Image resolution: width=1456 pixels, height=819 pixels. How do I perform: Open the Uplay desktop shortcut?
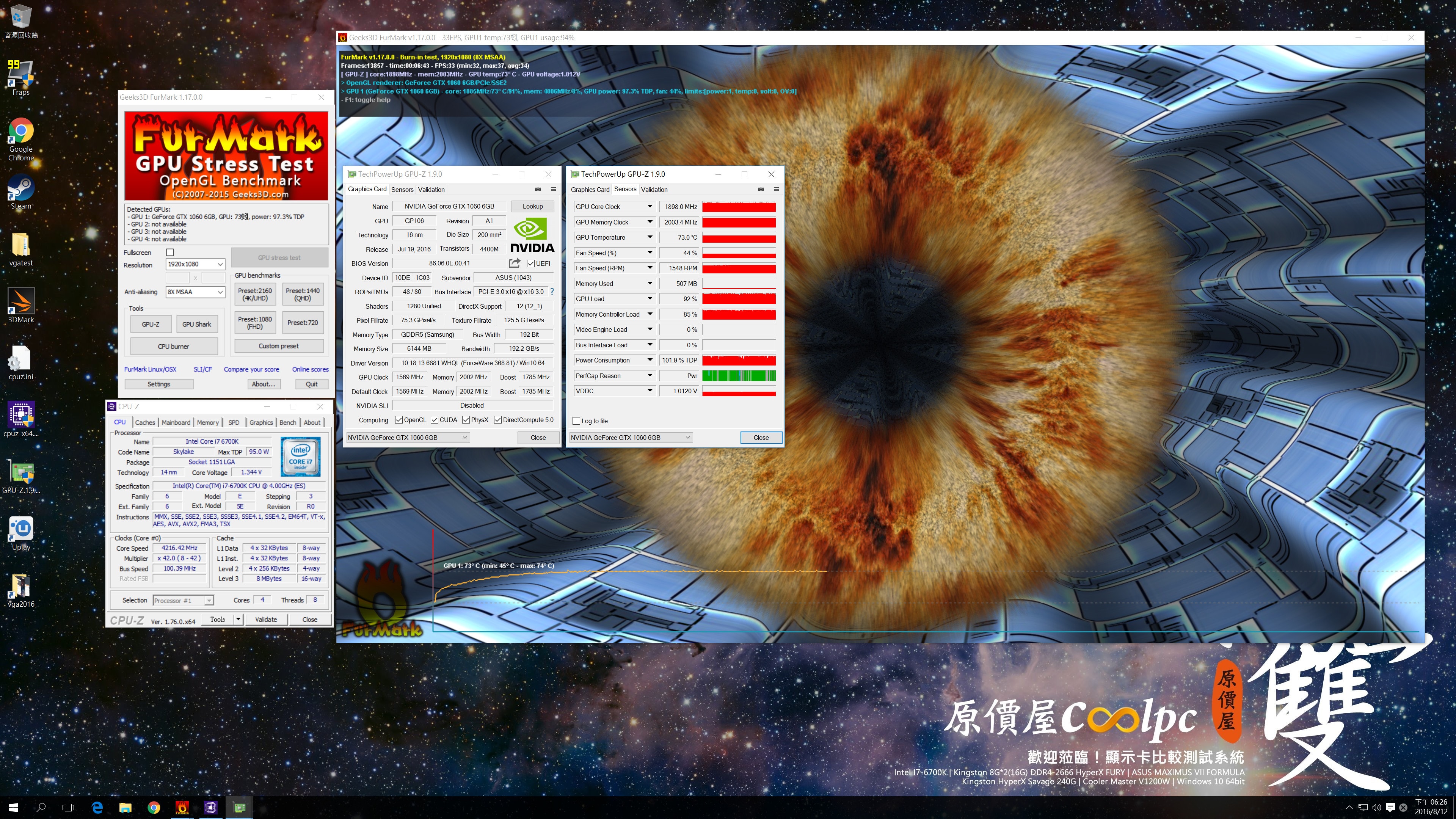(x=21, y=533)
